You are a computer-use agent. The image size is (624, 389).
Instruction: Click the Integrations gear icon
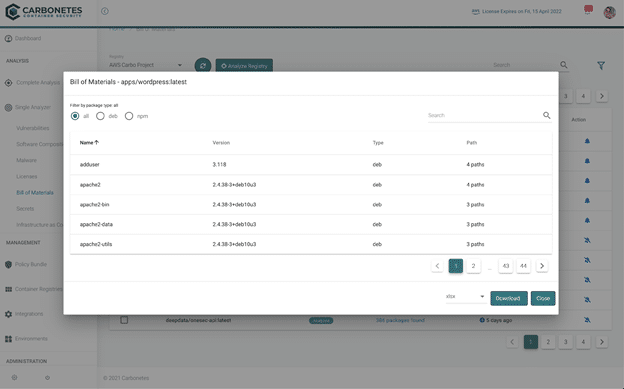click(x=8, y=314)
